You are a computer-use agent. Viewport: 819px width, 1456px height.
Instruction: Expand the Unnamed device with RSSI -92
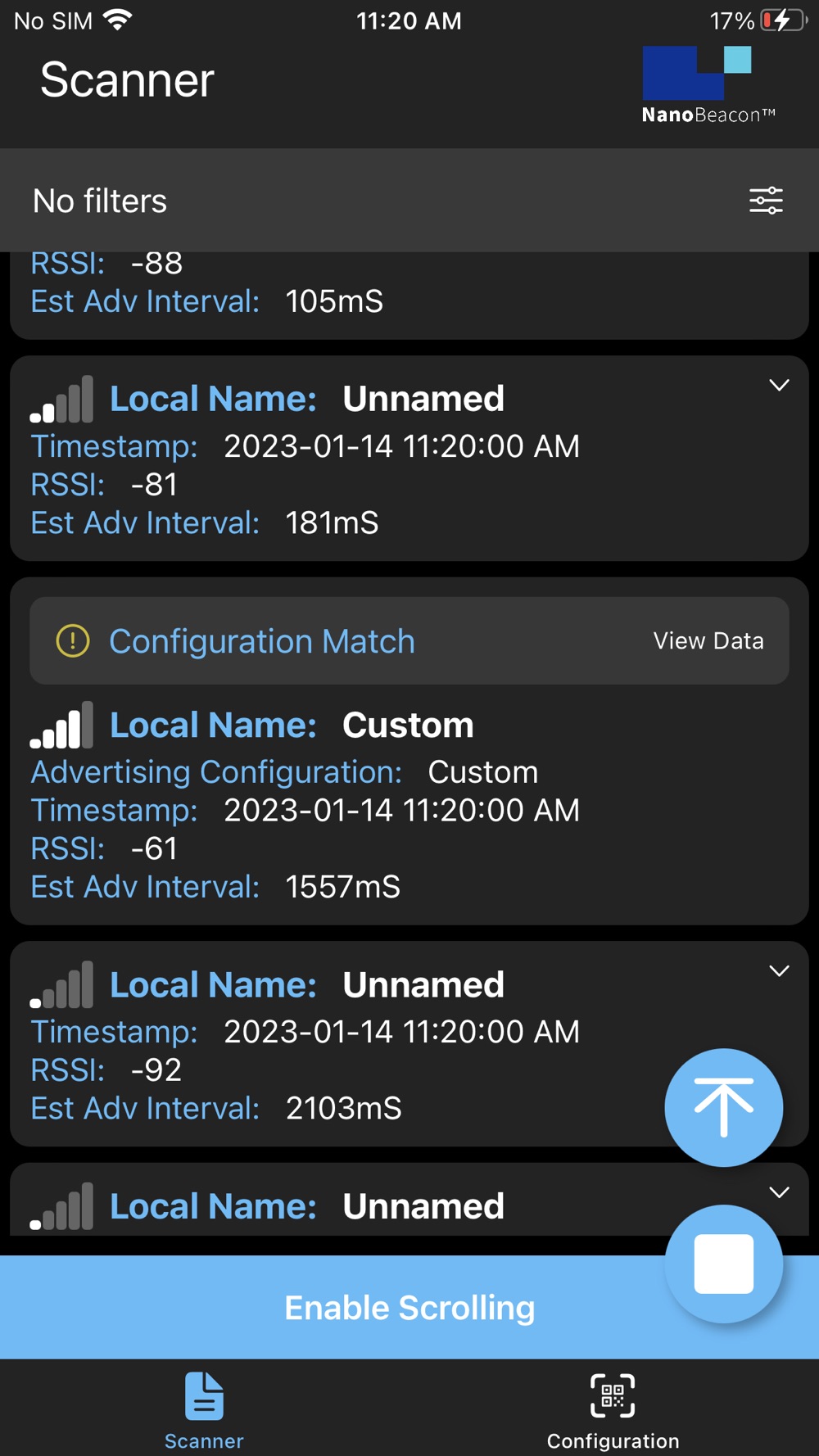click(x=779, y=971)
